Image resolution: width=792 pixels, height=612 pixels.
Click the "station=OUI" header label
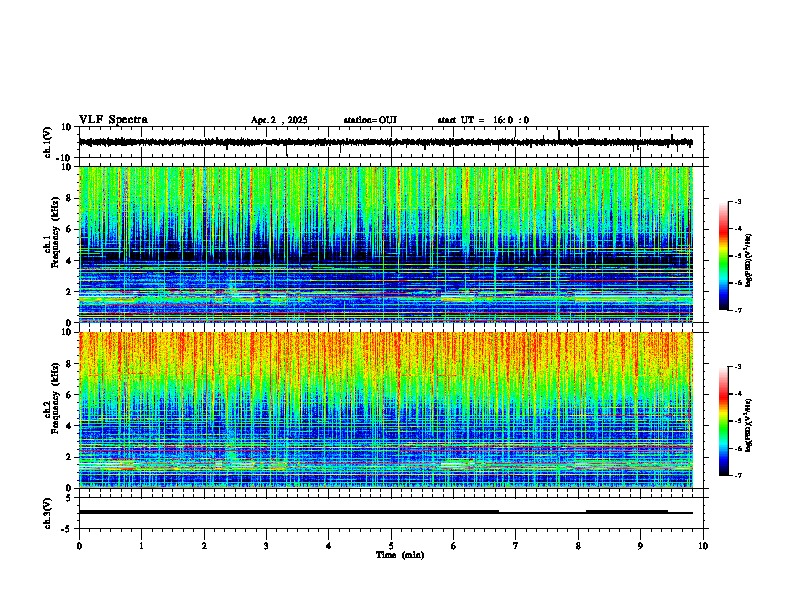tap(370, 120)
